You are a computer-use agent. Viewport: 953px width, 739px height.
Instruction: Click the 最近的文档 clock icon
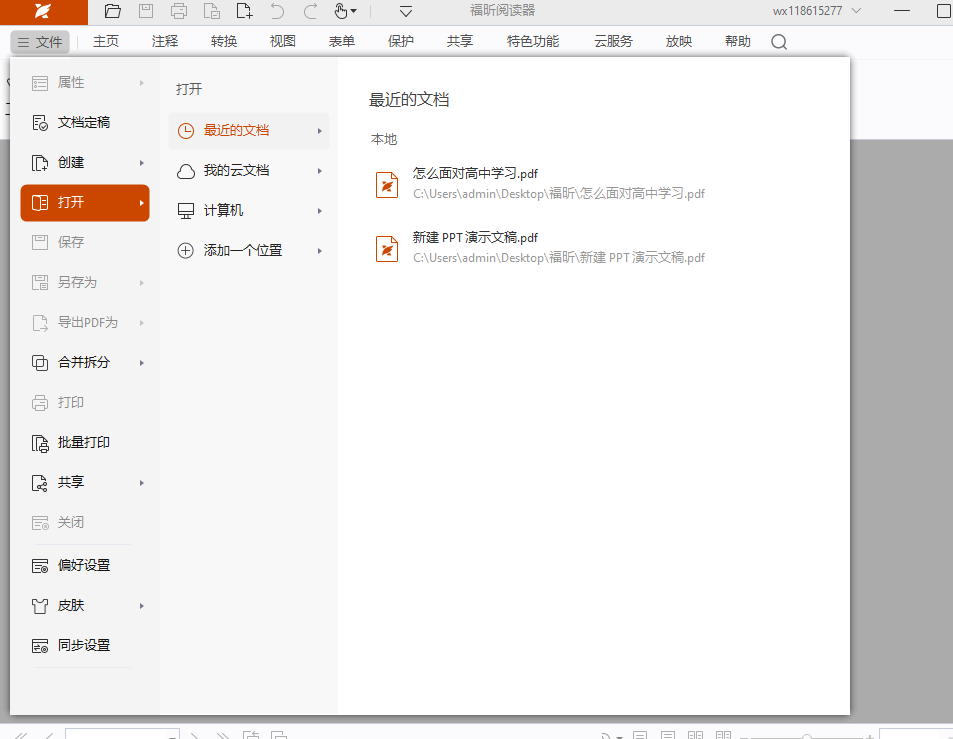185,131
